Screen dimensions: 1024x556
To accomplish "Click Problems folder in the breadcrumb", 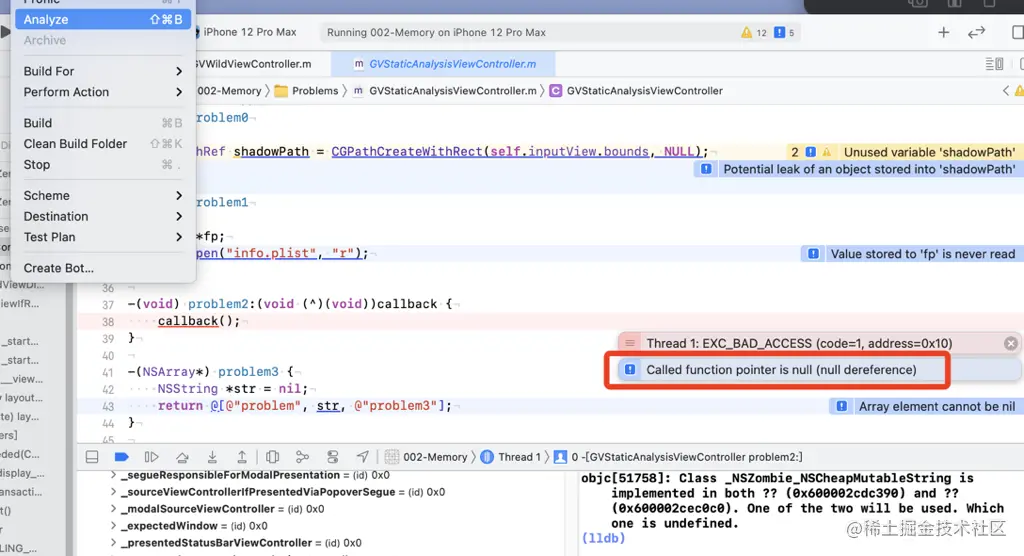I will pos(306,91).
